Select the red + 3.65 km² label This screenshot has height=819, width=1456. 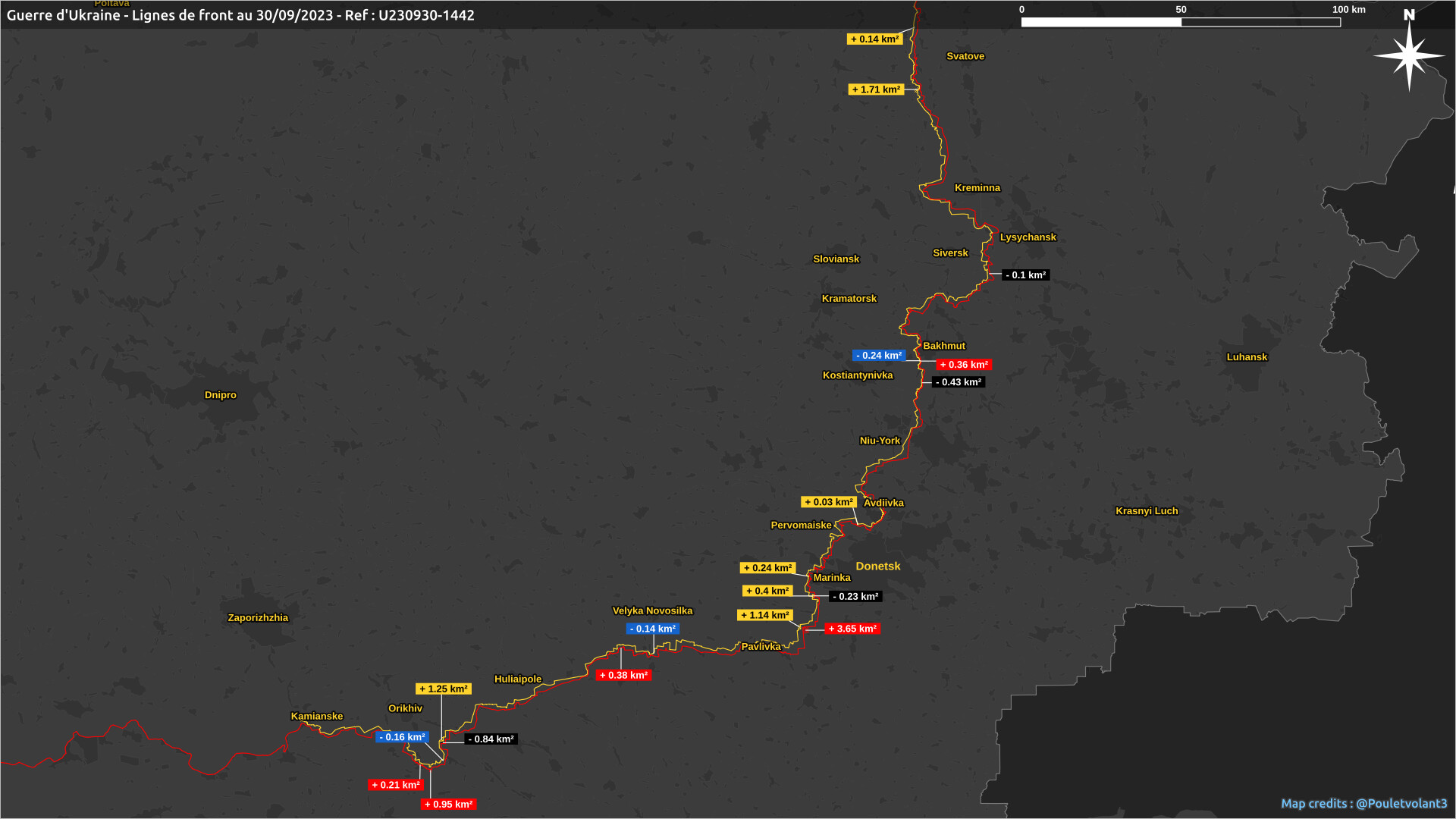pyautogui.click(x=853, y=629)
